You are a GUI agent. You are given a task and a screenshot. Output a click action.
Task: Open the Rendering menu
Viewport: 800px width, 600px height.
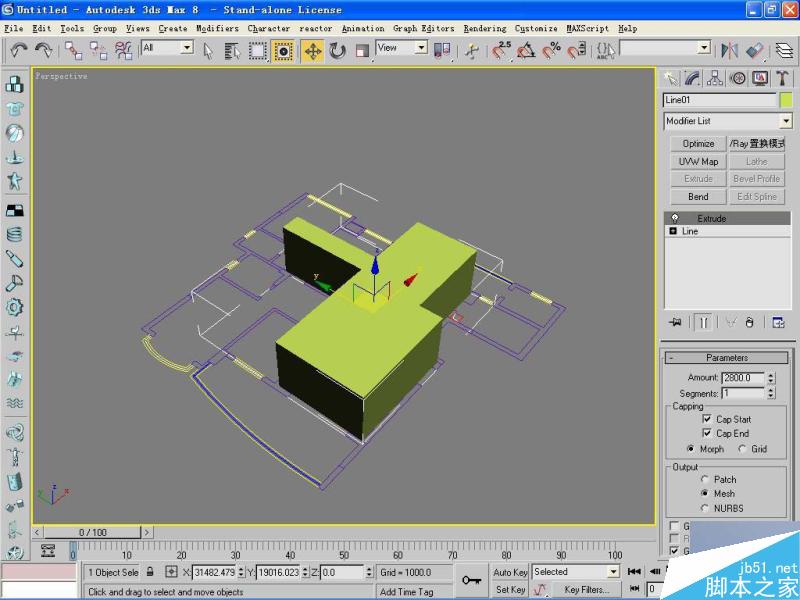click(x=484, y=28)
